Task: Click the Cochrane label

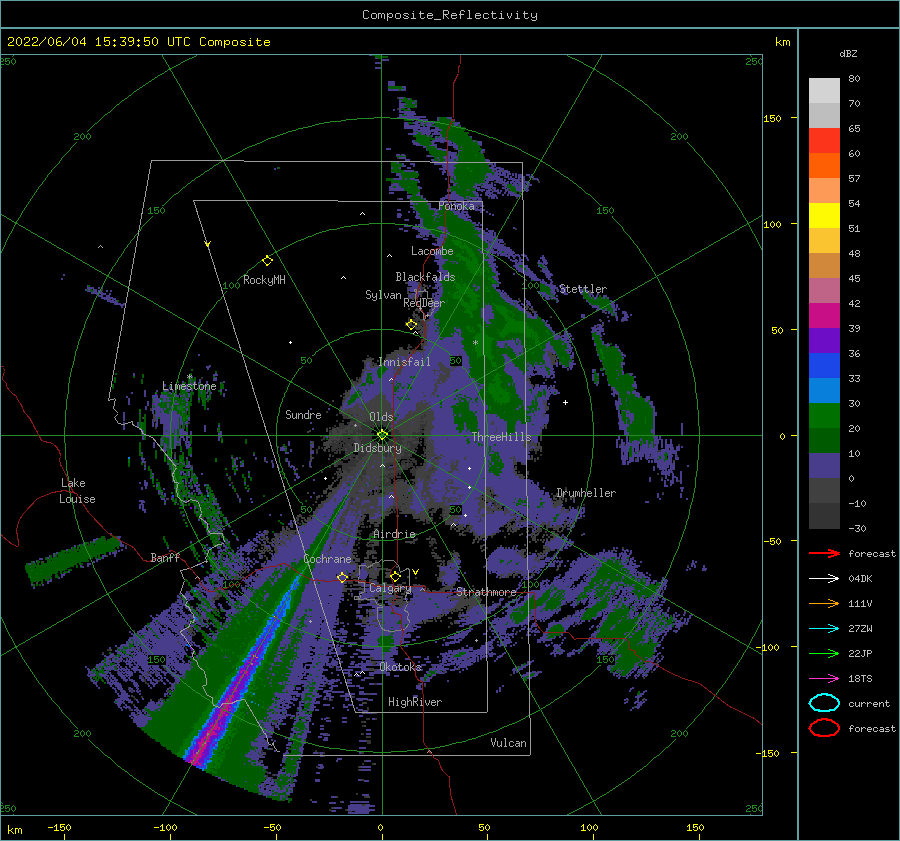Action: pyautogui.click(x=327, y=559)
